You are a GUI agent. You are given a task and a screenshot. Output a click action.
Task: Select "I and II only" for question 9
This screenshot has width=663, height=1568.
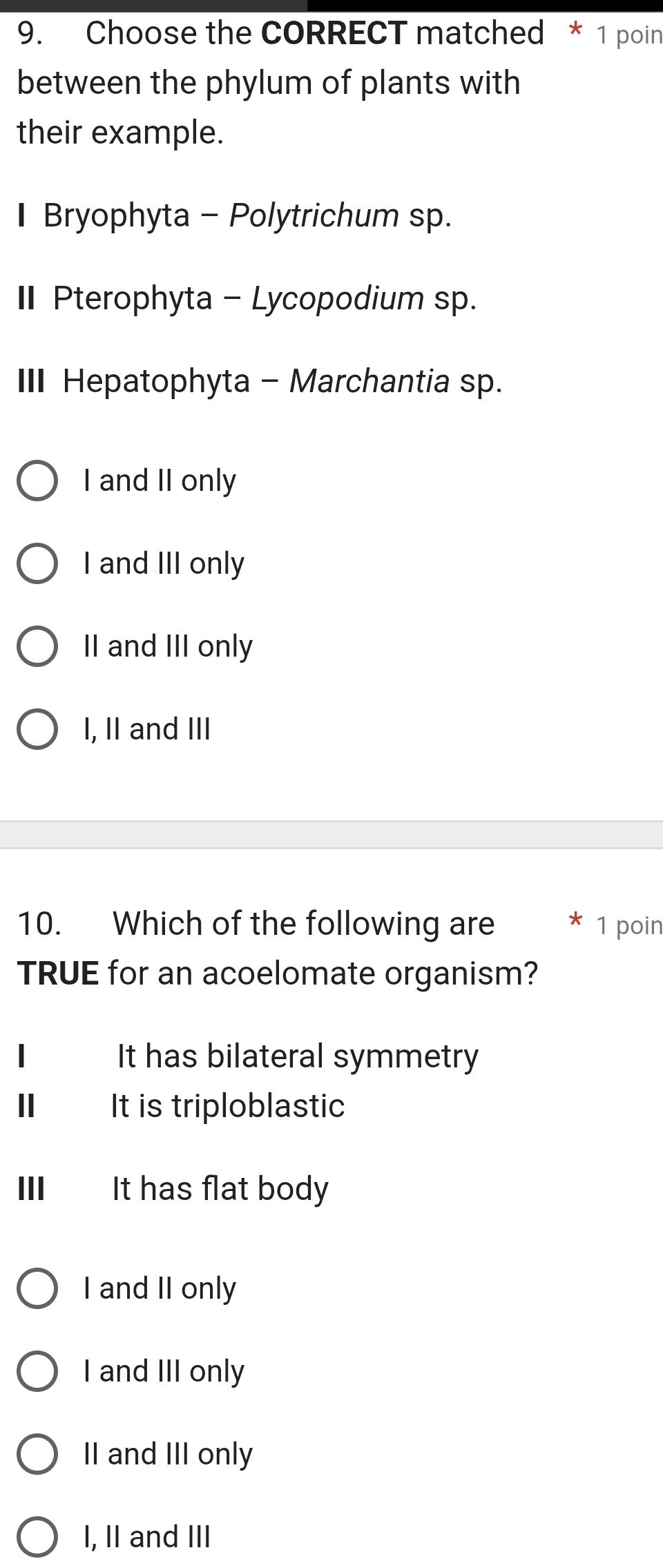39,482
